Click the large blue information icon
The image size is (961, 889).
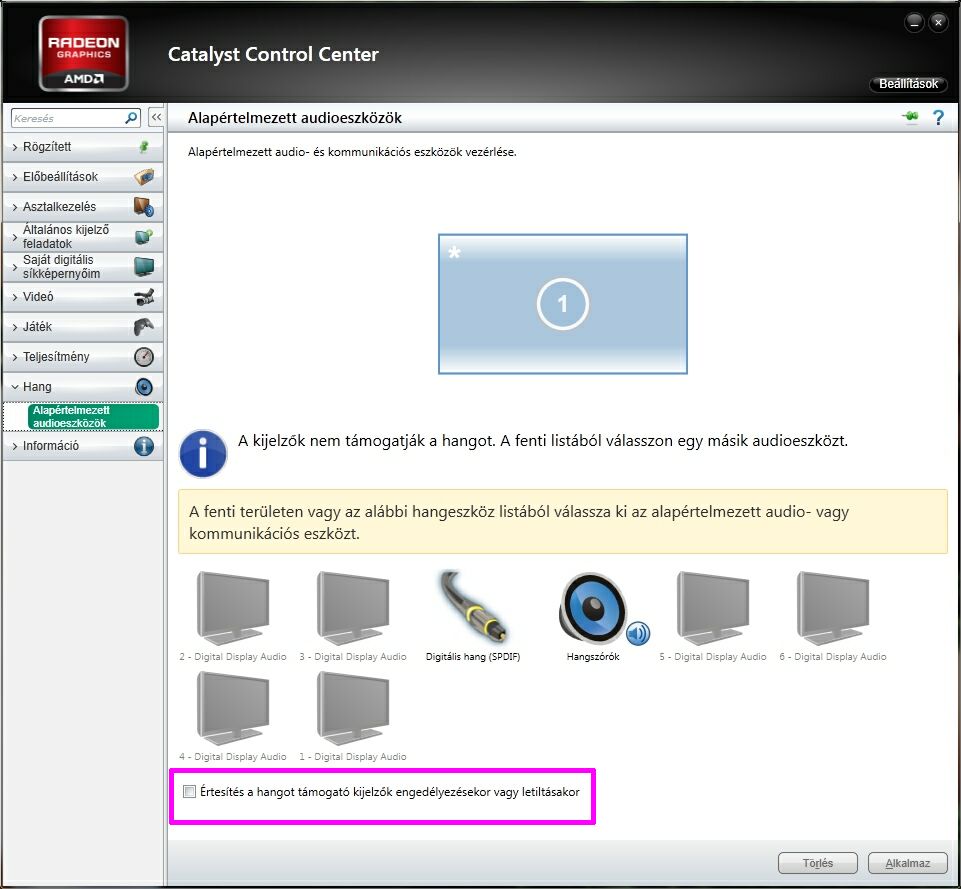(203, 453)
